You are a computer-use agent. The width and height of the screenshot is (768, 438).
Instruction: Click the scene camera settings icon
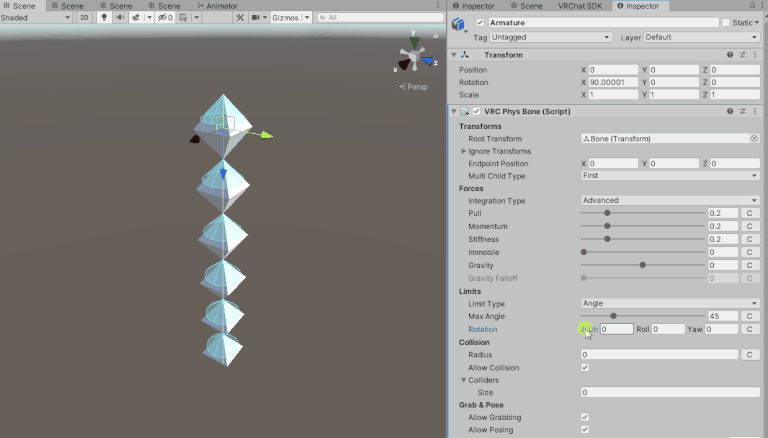click(256, 18)
